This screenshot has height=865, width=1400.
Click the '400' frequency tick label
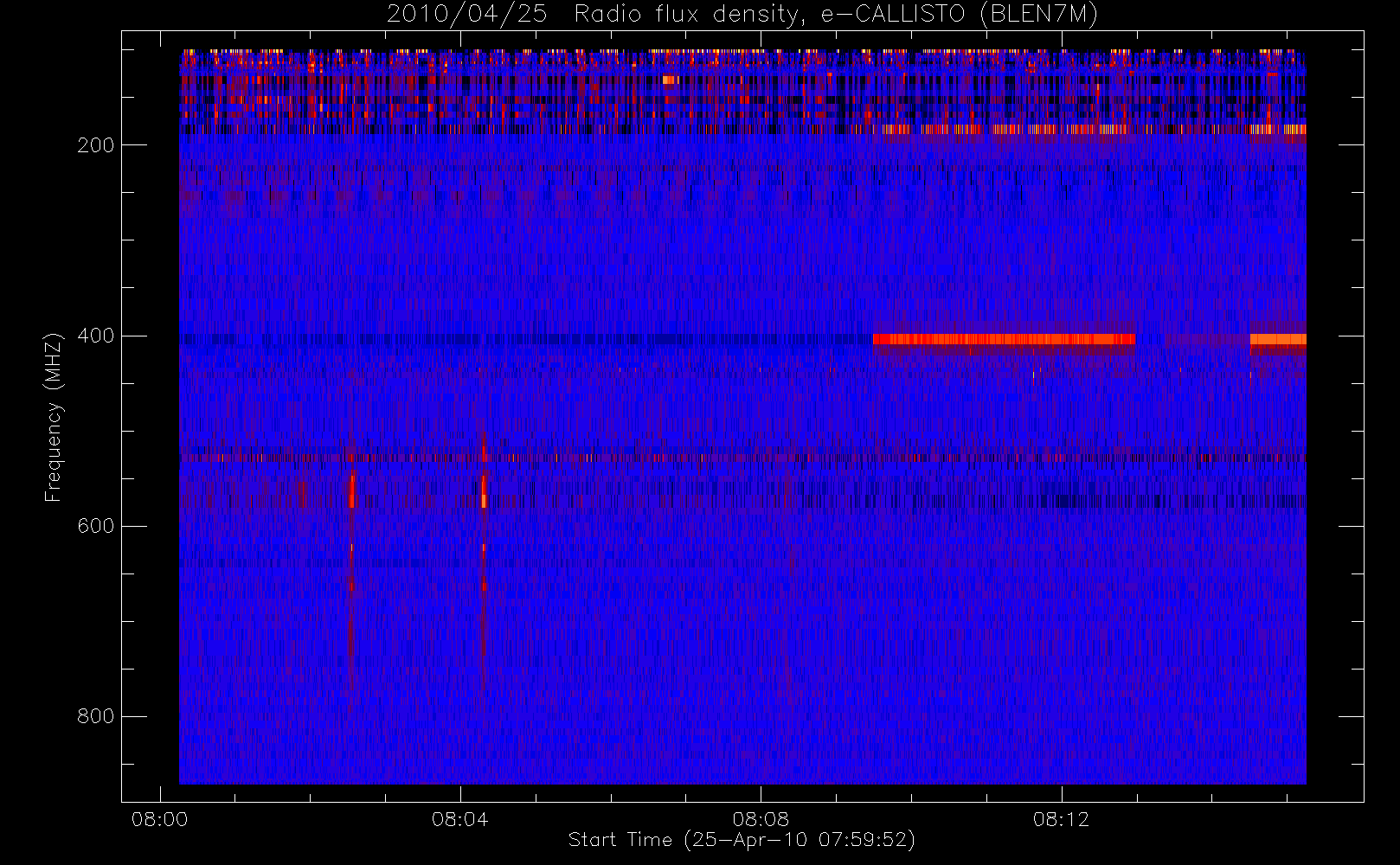(95, 336)
